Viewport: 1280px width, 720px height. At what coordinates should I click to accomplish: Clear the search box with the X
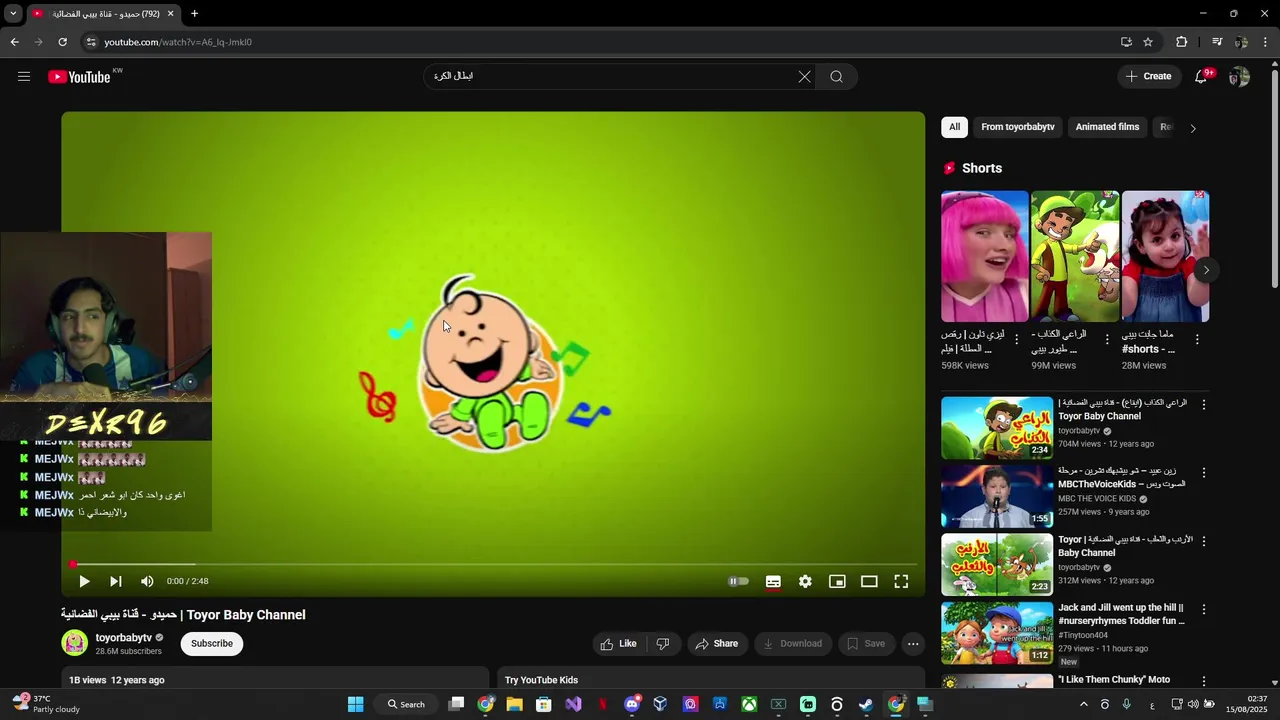[804, 76]
